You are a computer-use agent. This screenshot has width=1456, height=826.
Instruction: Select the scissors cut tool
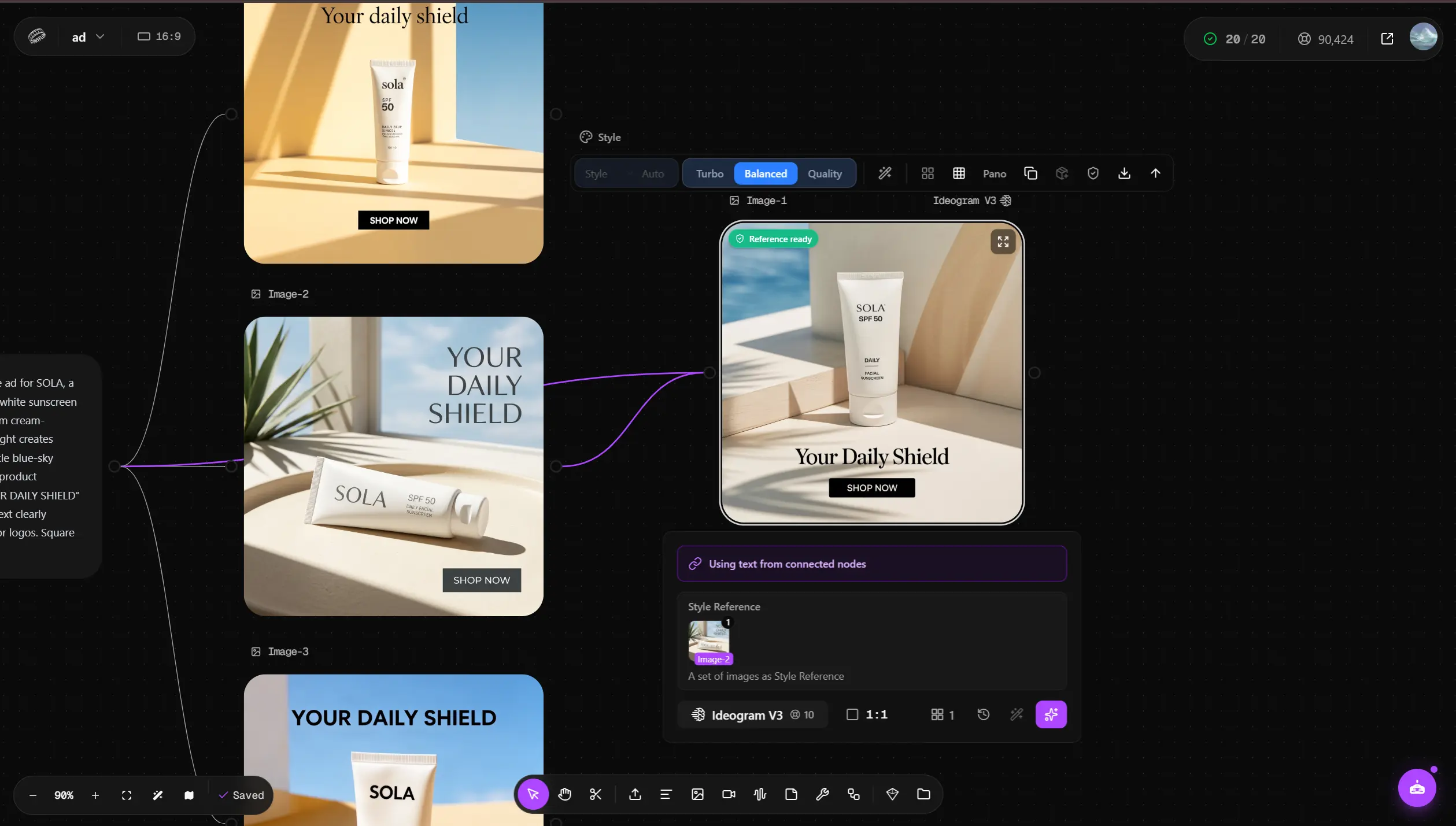[596, 794]
